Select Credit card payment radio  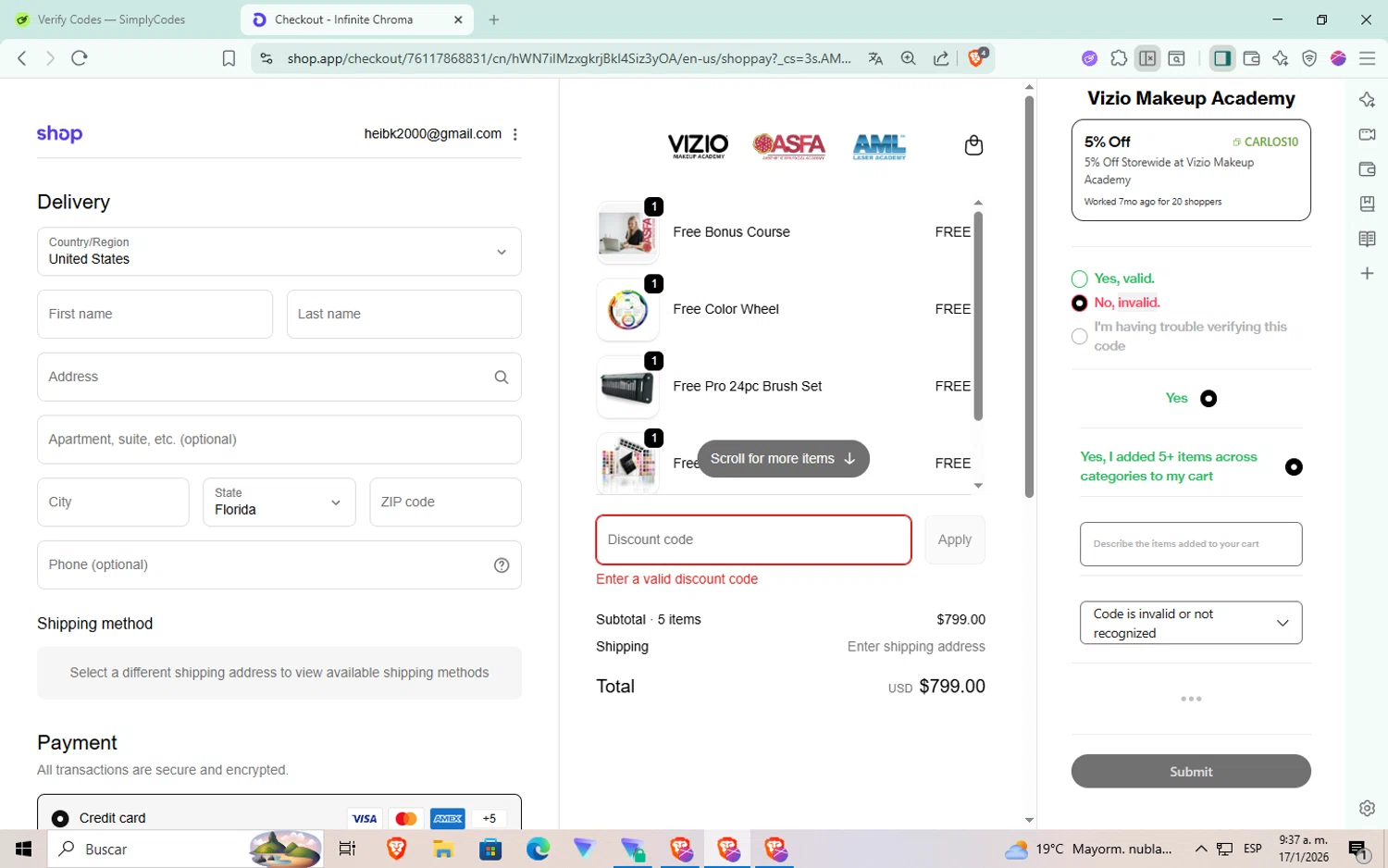click(x=60, y=819)
